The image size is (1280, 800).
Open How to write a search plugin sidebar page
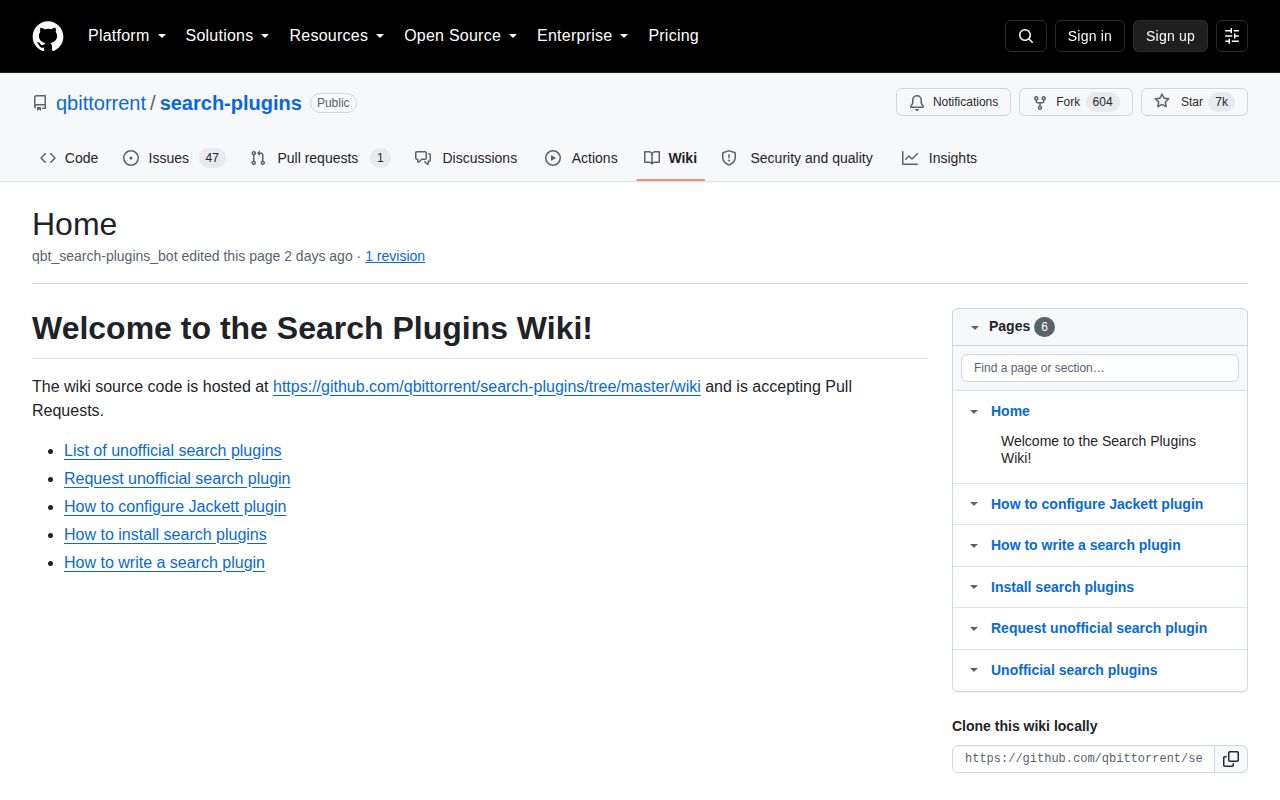click(x=1086, y=545)
